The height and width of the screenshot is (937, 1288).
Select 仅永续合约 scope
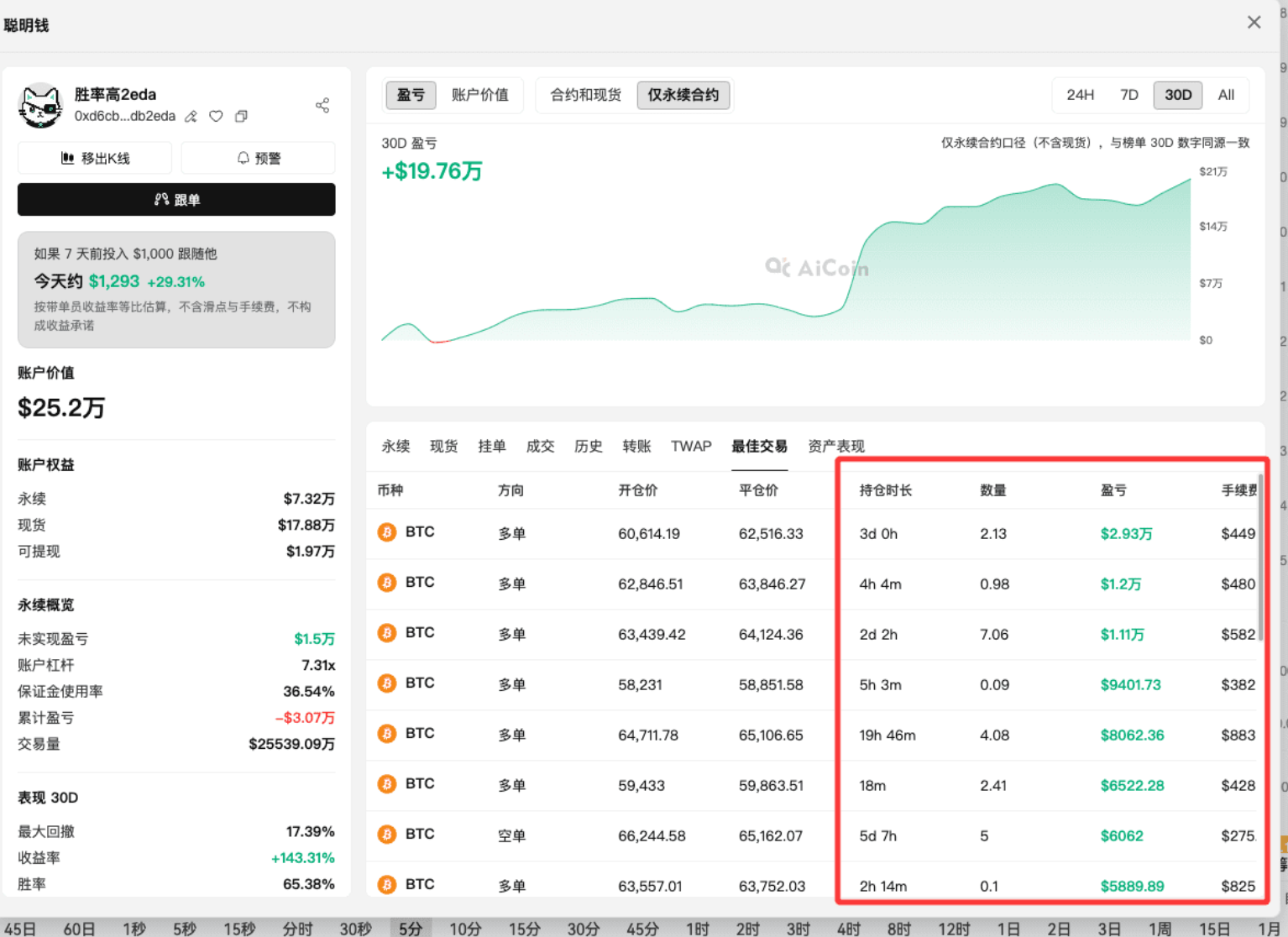tap(683, 95)
